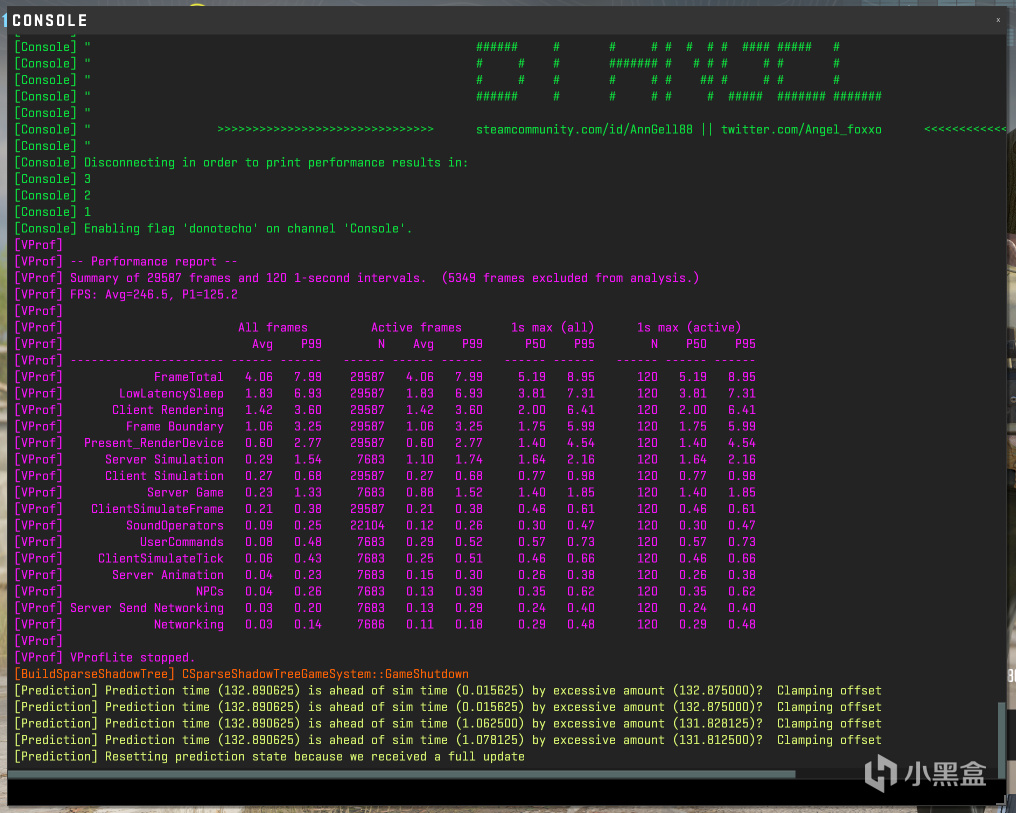Close the console window
1016x813 pixels.
coord(998,20)
